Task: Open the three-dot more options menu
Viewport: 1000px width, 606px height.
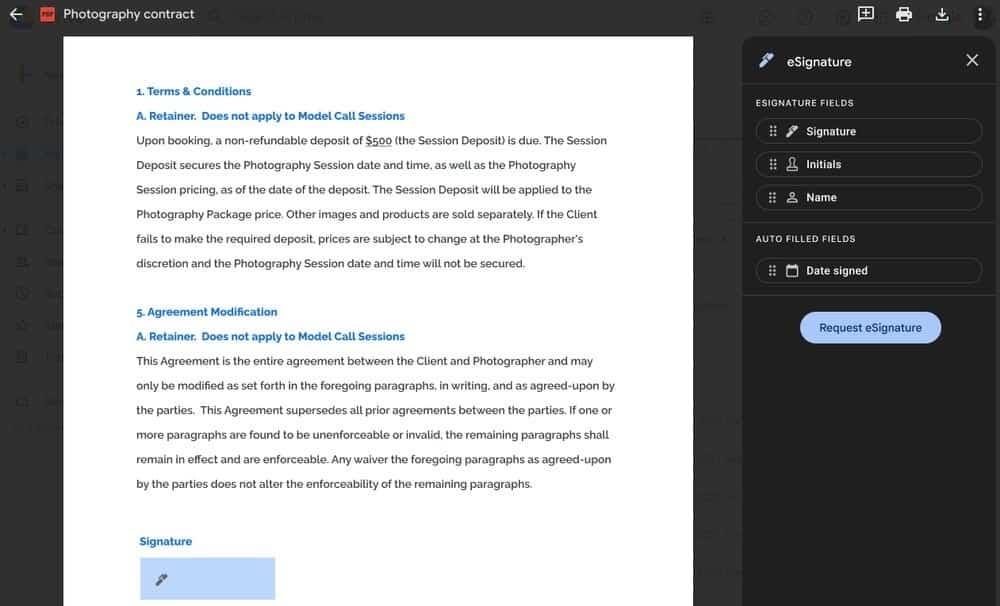Action: (978, 14)
